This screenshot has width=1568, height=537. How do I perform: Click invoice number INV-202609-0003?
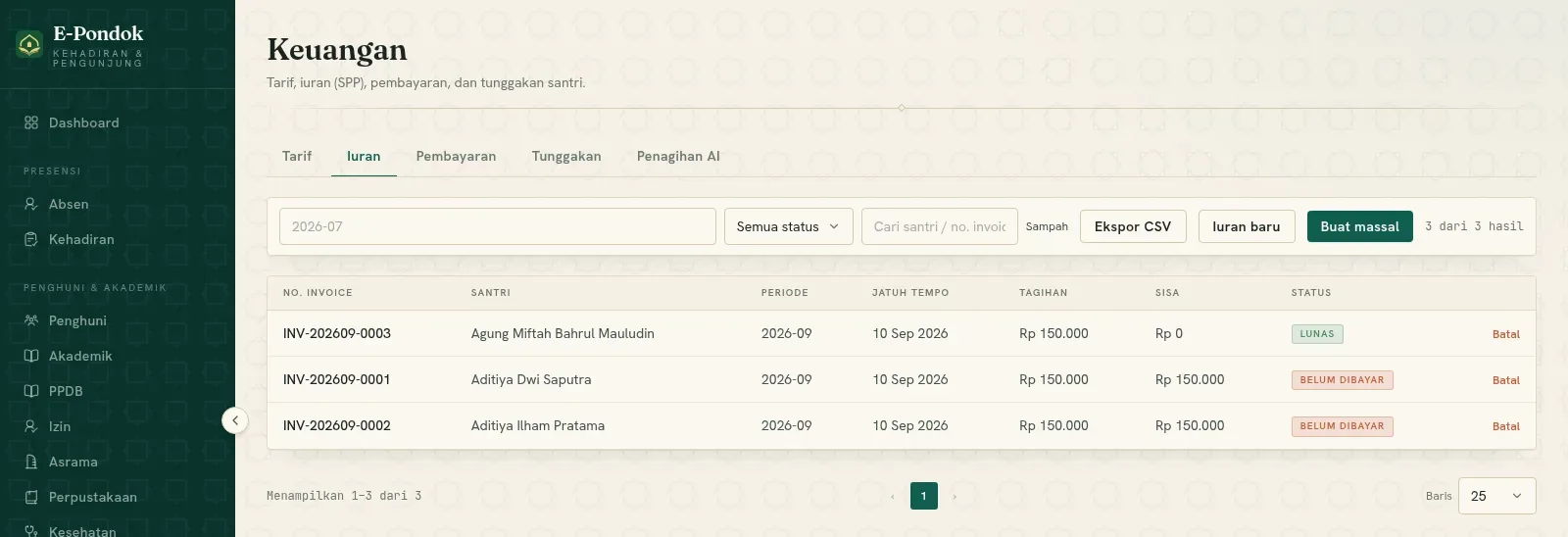[x=337, y=333]
